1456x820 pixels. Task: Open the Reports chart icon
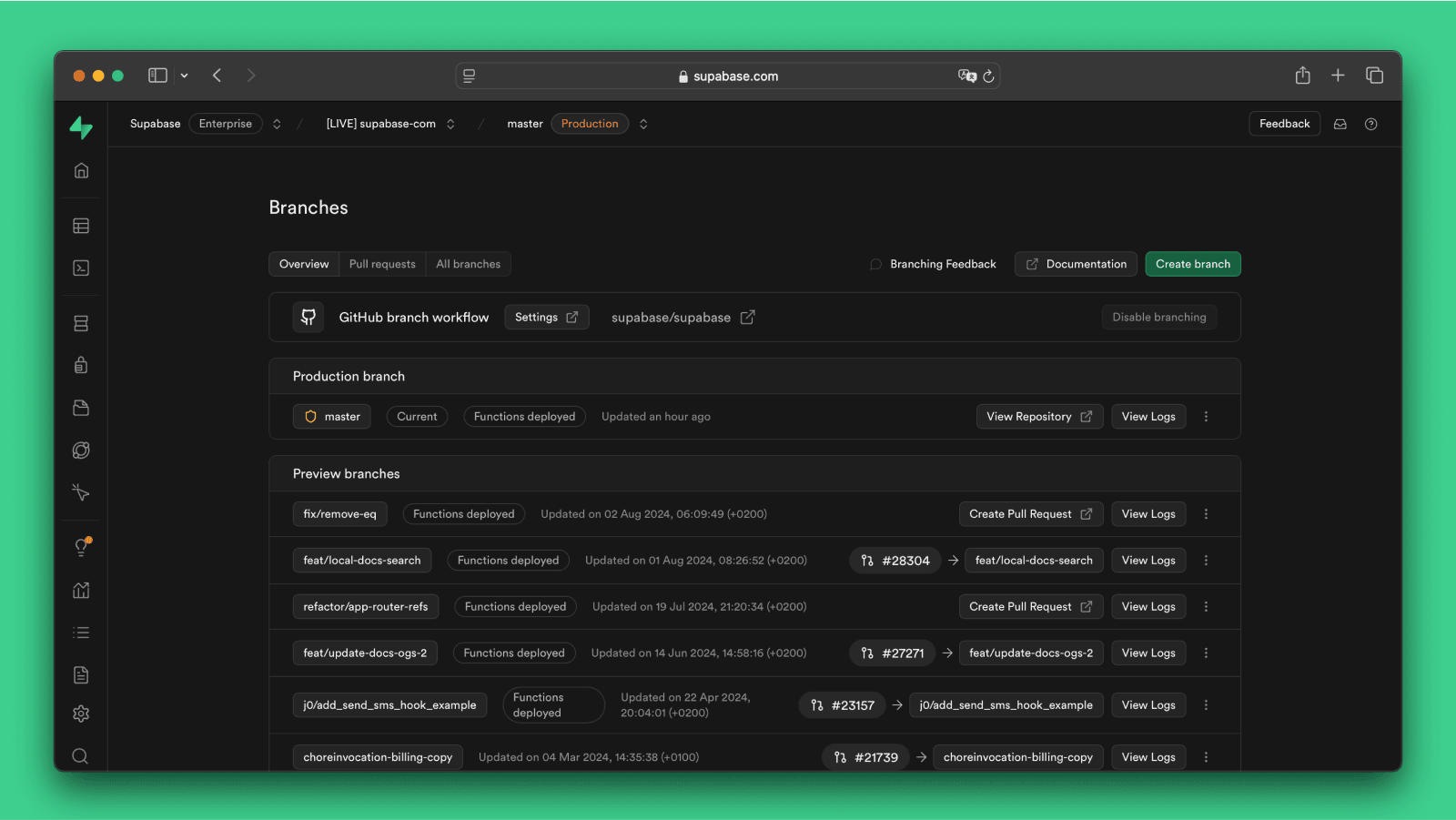(x=81, y=590)
